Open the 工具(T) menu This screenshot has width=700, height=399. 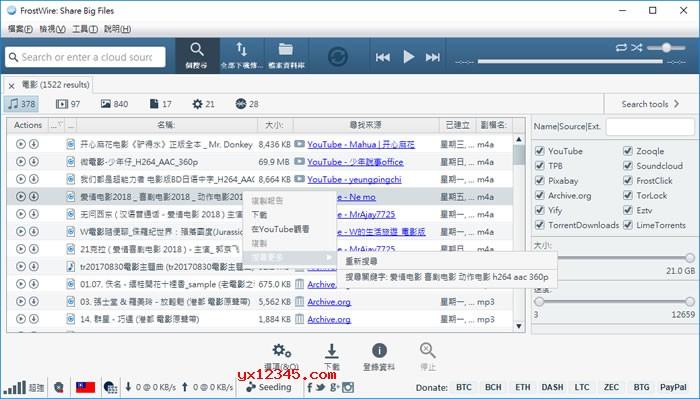[x=85, y=29]
